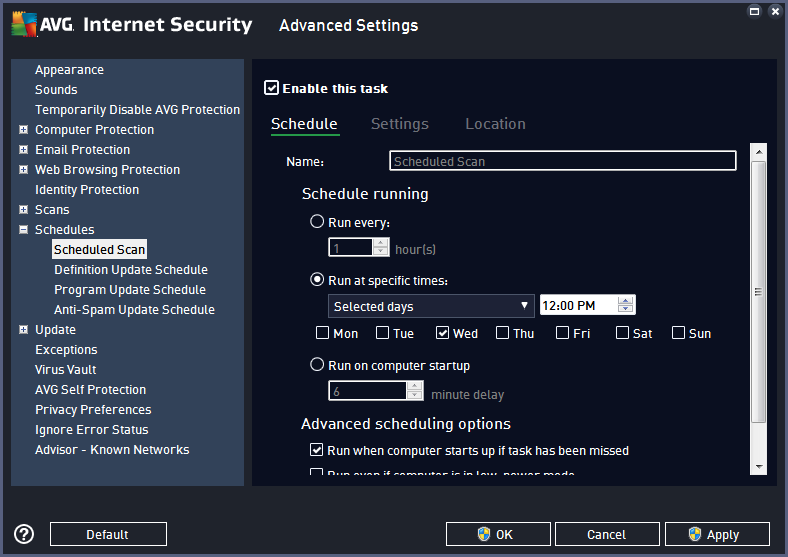
Task: Click the Name input field
Action: point(562,161)
